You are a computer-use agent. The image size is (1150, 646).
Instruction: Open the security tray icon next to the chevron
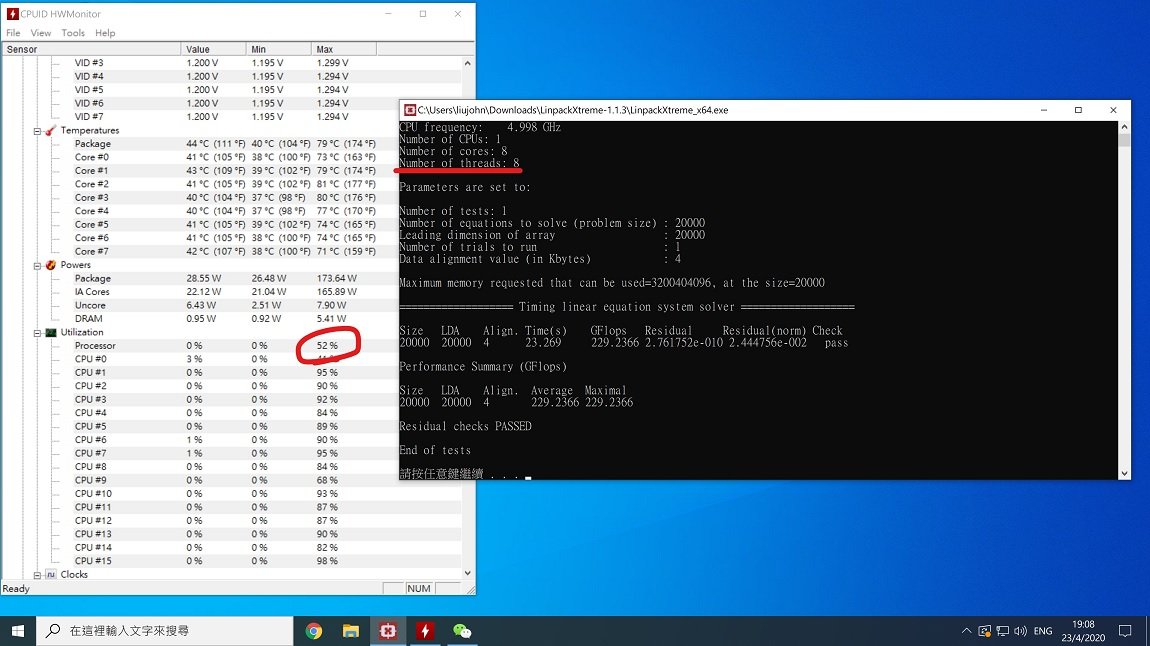[984, 631]
